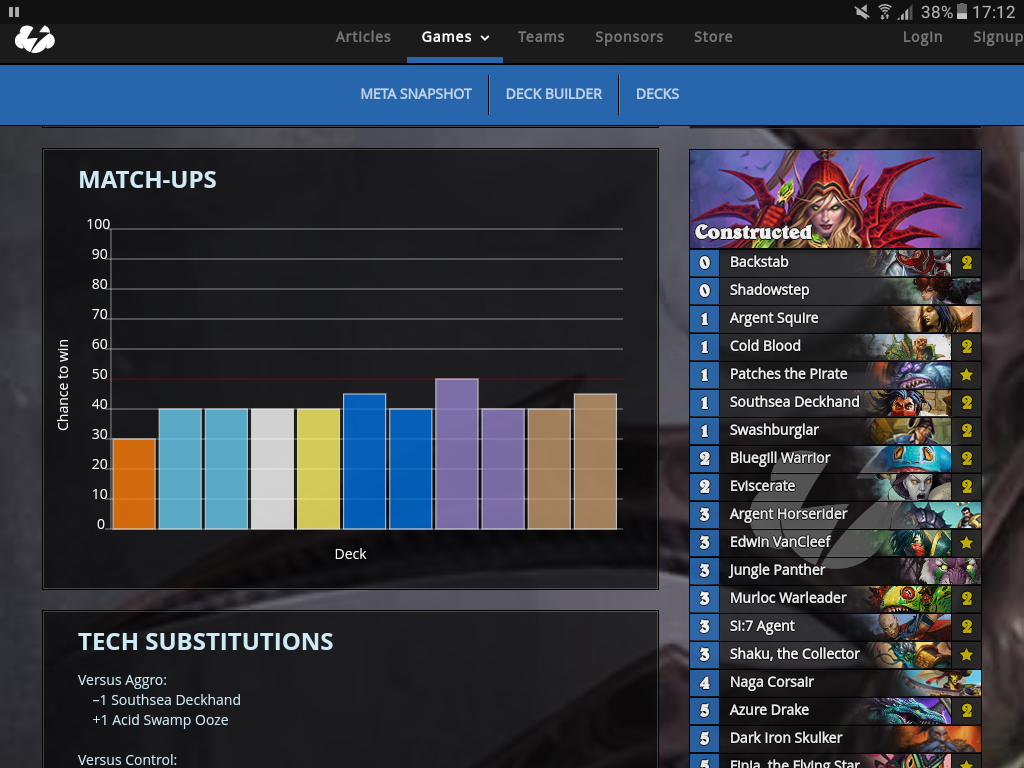The width and height of the screenshot is (1024, 768).
Task: Click the Login link
Action: pyautogui.click(x=922, y=37)
